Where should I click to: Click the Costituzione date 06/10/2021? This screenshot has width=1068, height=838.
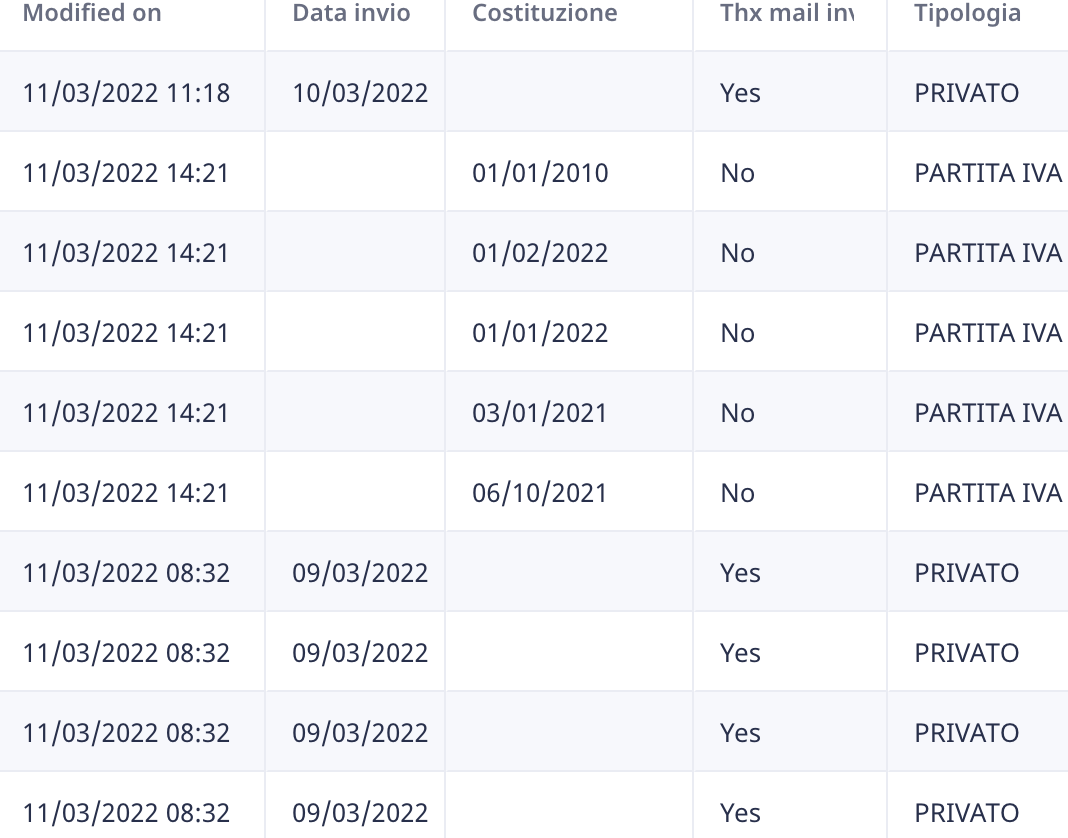(540, 493)
